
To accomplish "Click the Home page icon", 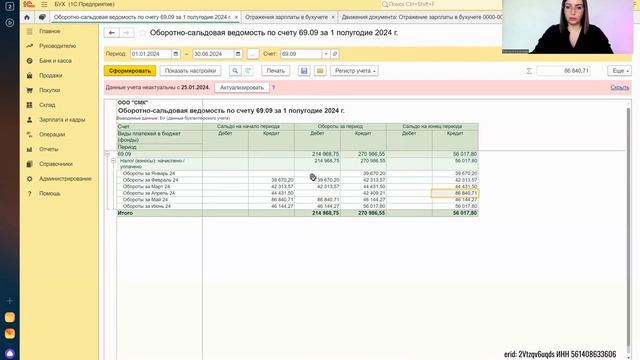I will 27,17.
